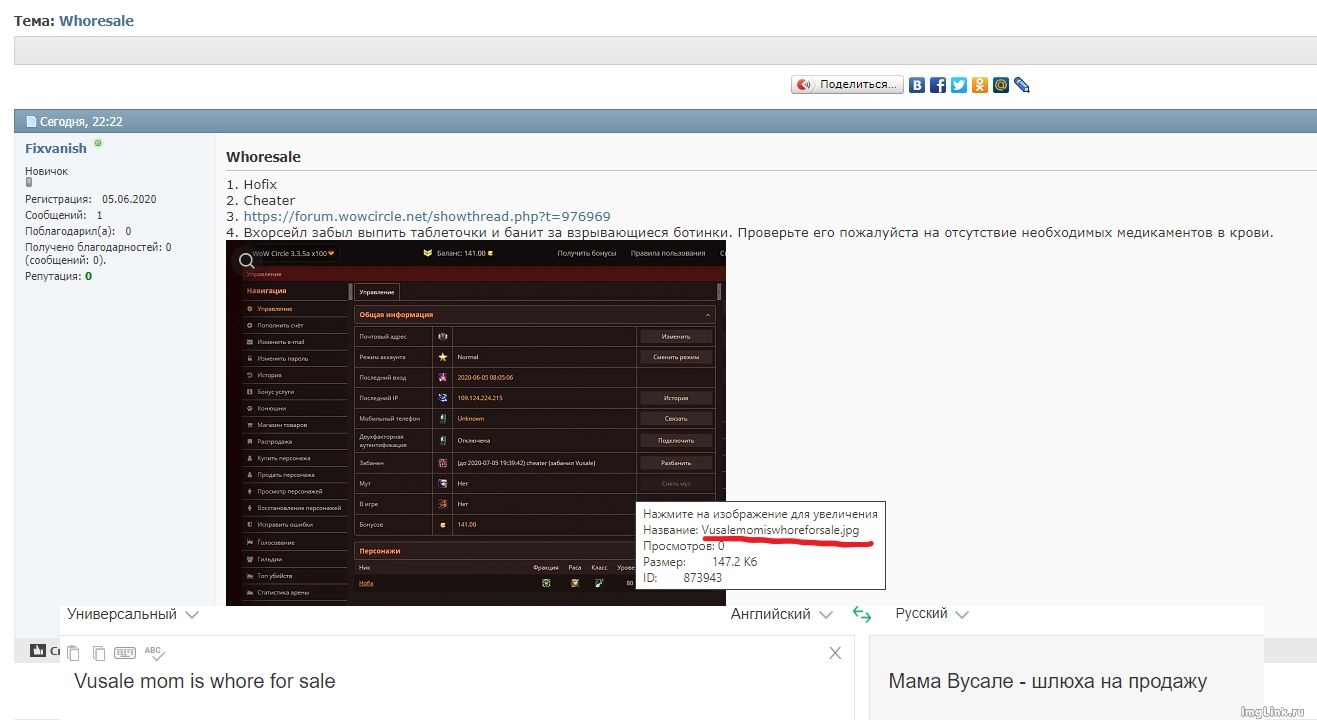Open the Fixvanish user profile link
The height and width of the screenshot is (720, 1317).
click(56, 148)
